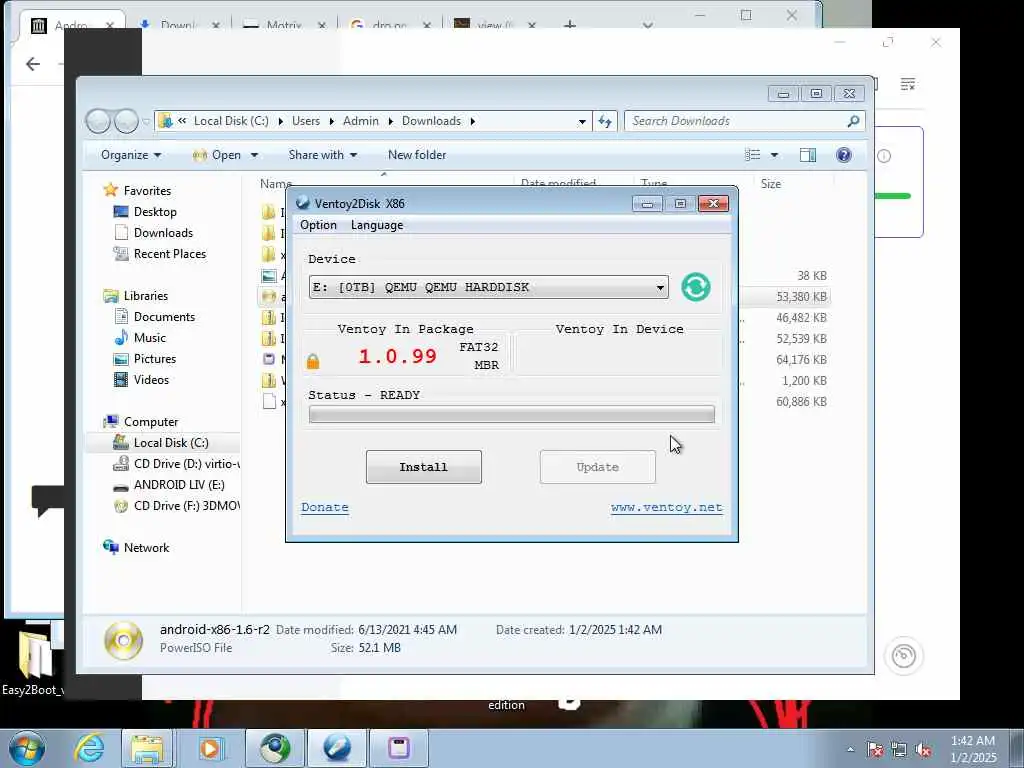Open the www.ventoy.net link
The image size is (1024, 768).
[667, 507]
